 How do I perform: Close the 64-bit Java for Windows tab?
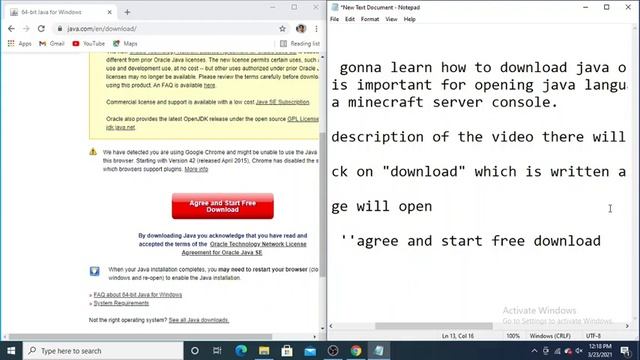click(109, 12)
